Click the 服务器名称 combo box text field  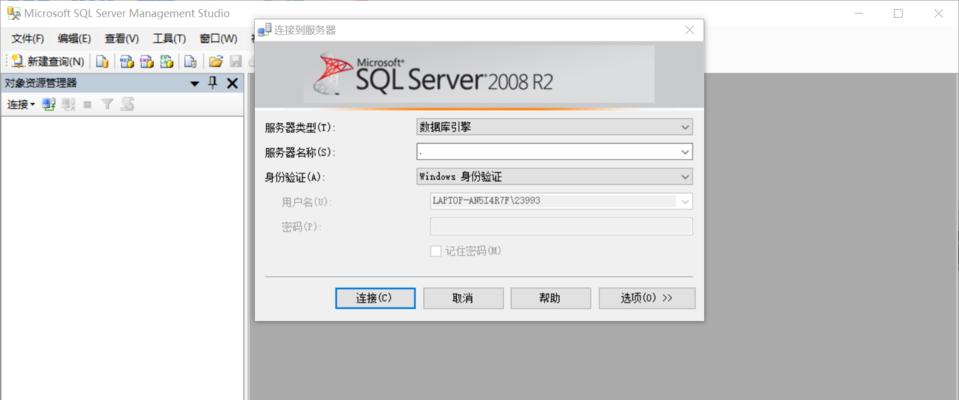[x=547, y=152]
